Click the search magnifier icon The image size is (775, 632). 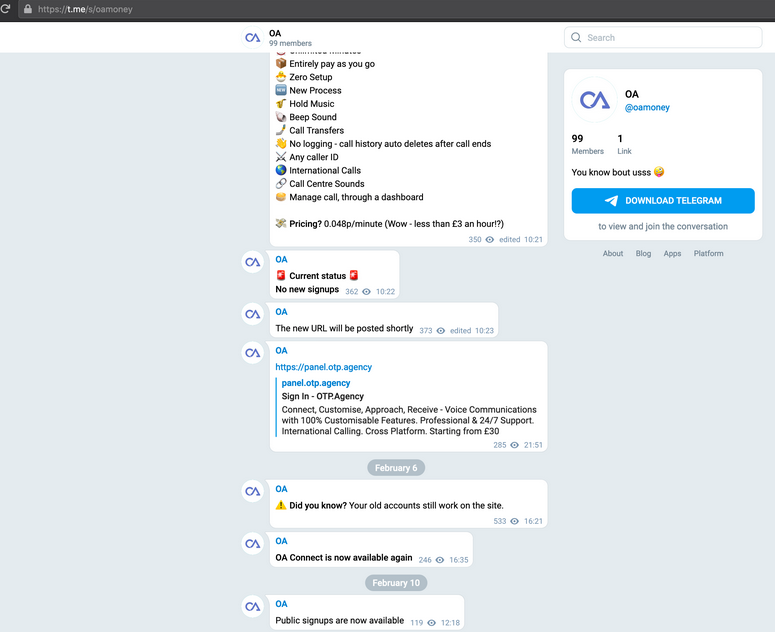576,38
